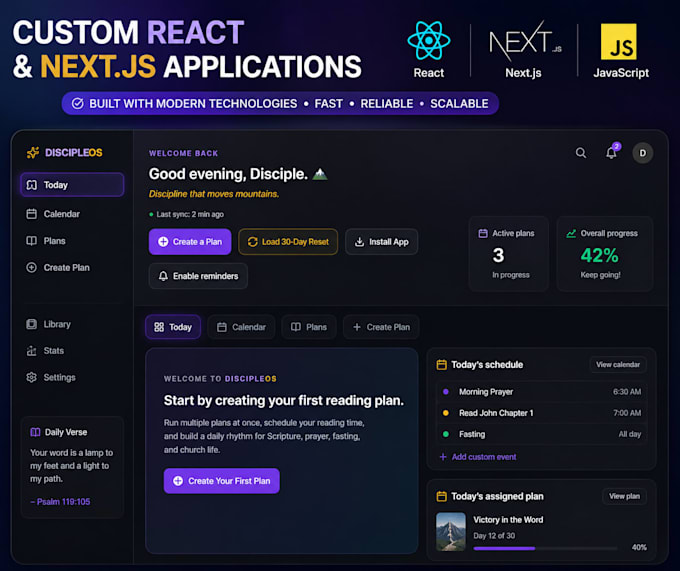The image size is (680, 571).
Task: Click the green dot beside Fasting
Action: coord(445,434)
